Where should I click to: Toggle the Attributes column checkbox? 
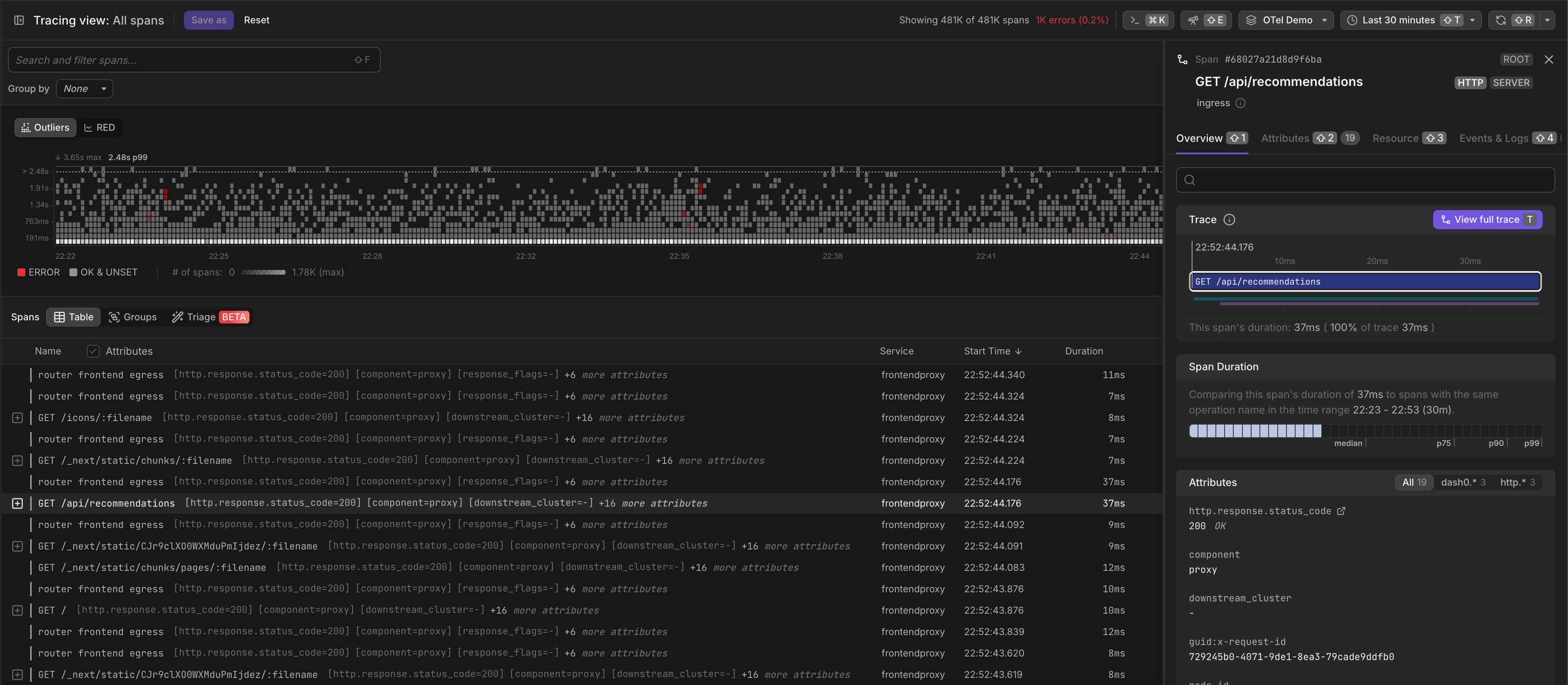coord(93,351)
